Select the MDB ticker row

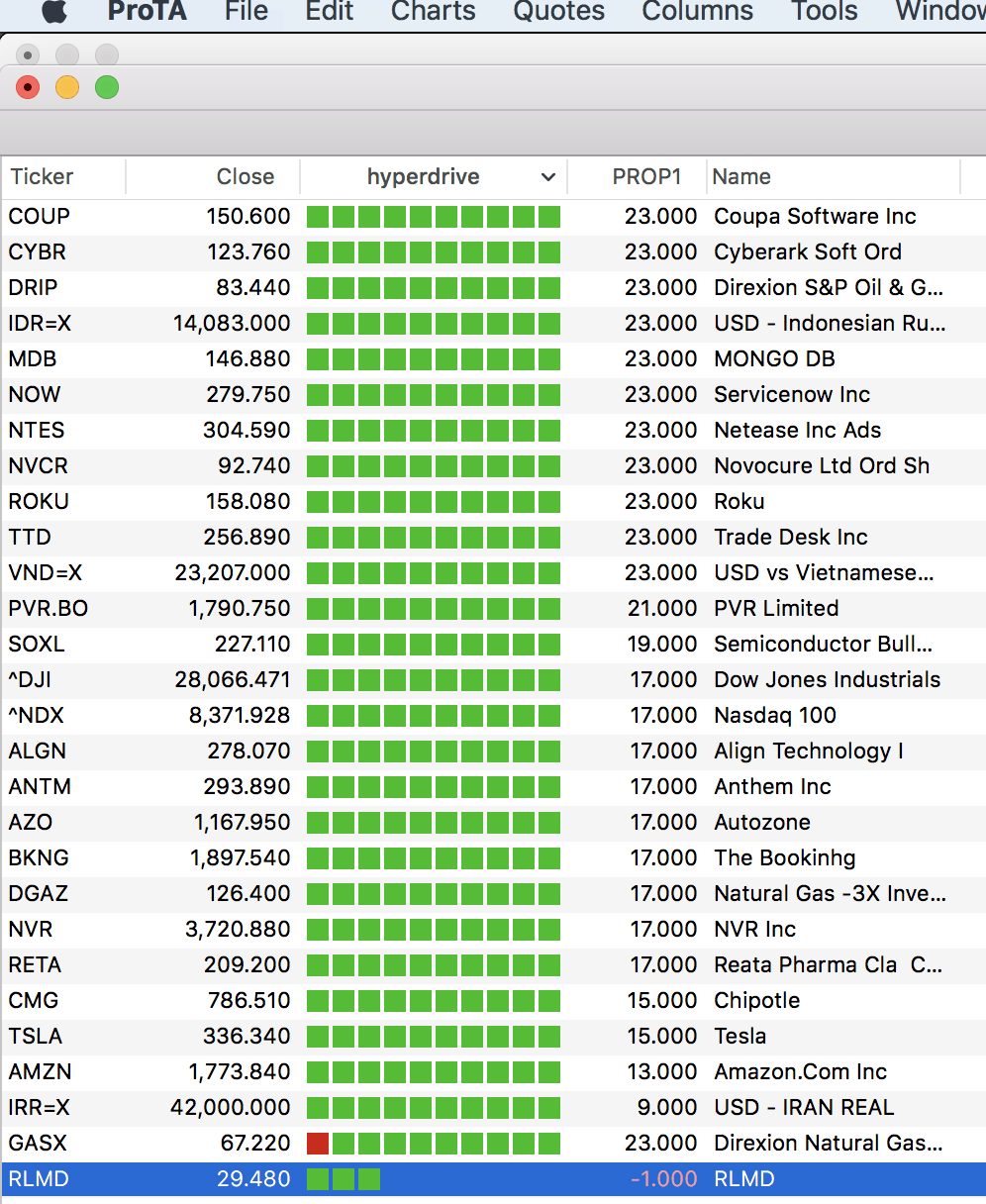click(493, 359)
